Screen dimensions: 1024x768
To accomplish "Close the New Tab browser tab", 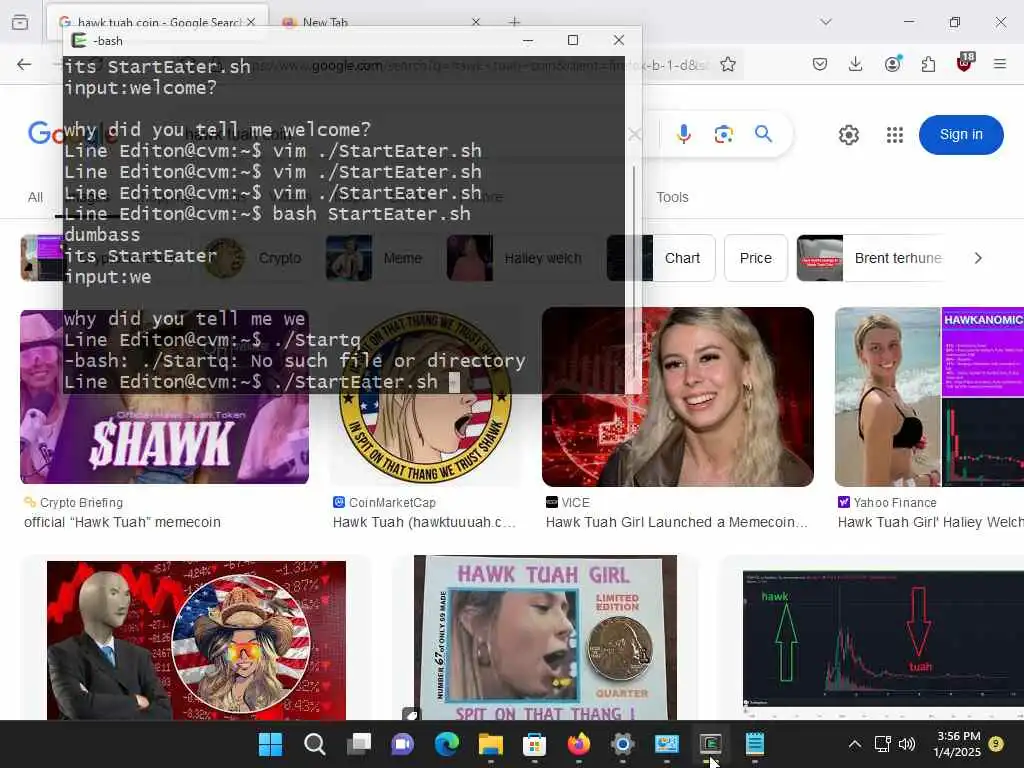I will pyautogui.click(x=475, y=22).
